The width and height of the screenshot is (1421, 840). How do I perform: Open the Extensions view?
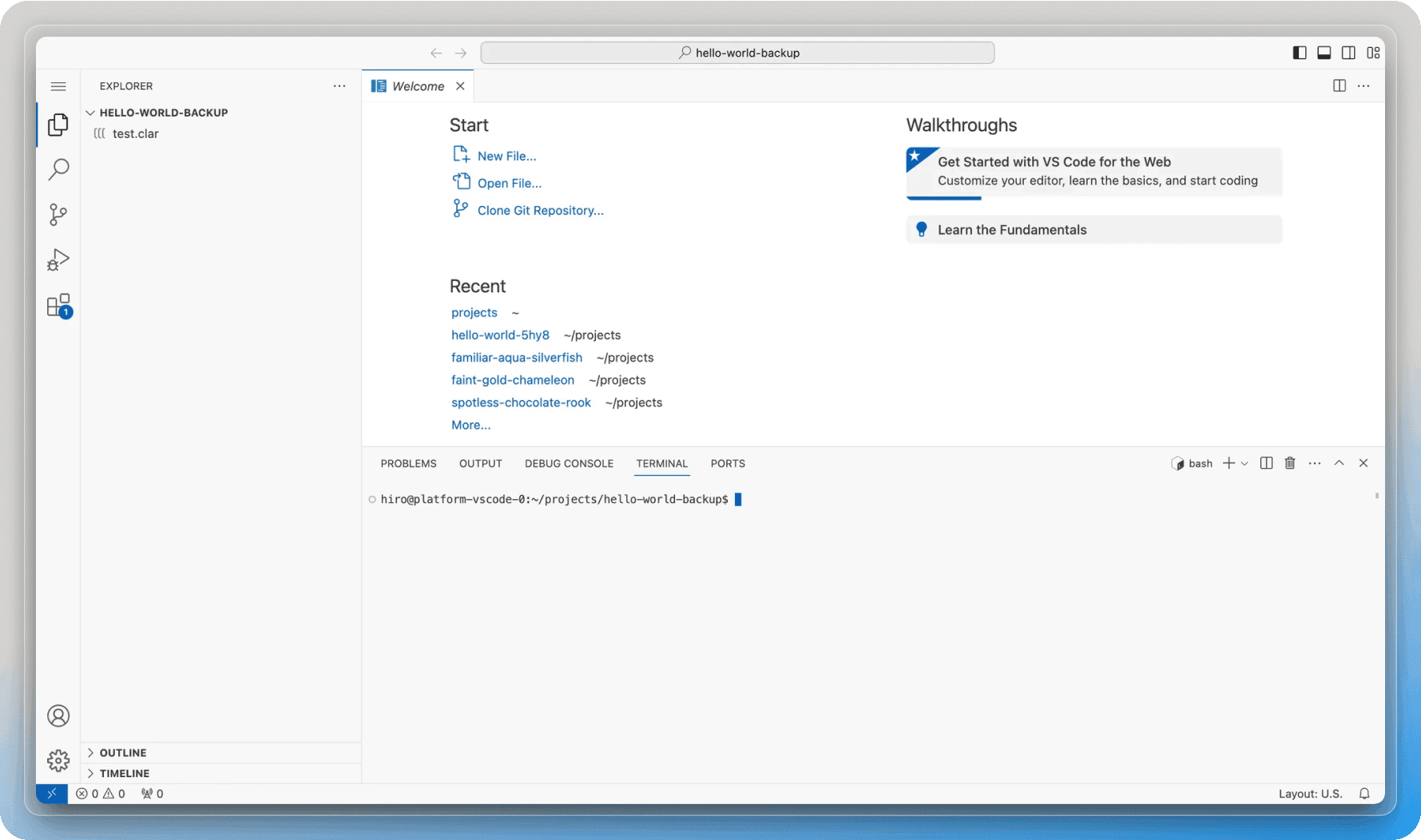58,306
